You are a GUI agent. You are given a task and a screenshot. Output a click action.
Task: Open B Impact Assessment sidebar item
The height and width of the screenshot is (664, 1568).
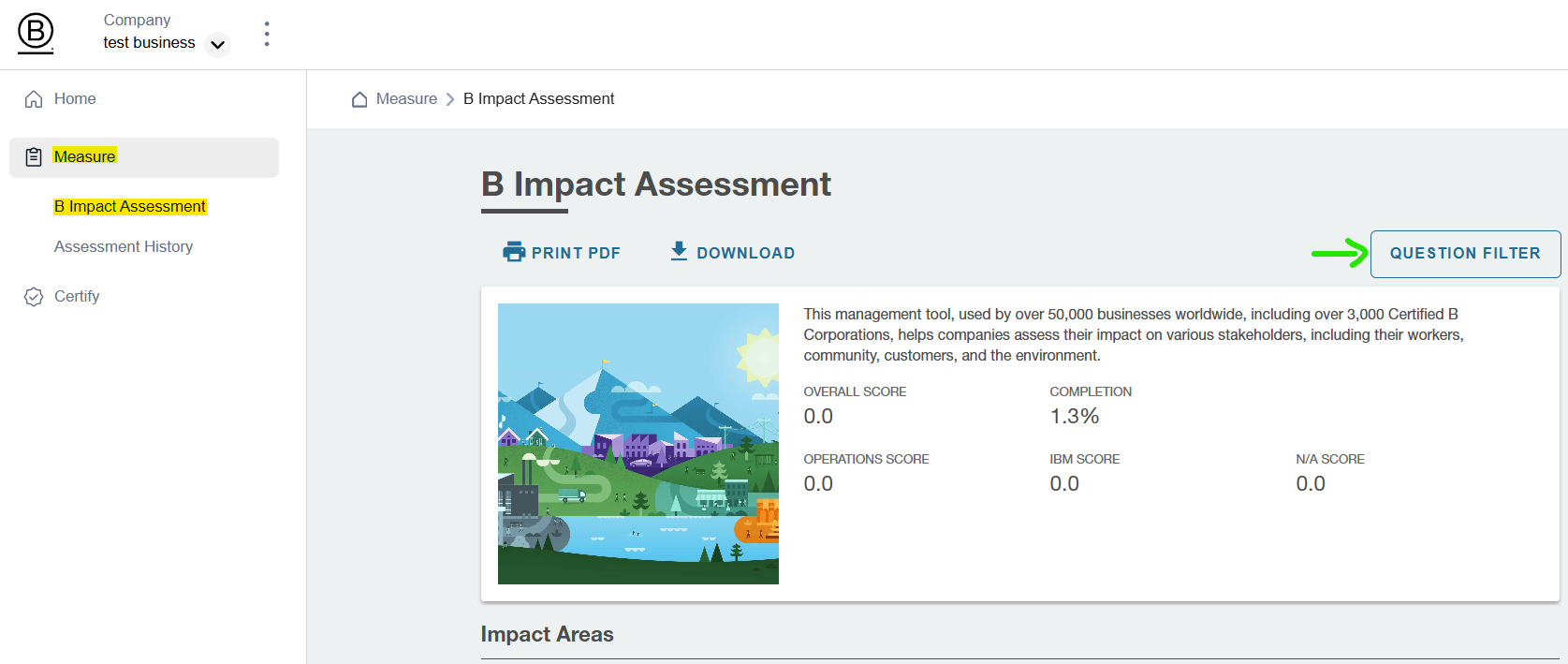coord(130,206)
